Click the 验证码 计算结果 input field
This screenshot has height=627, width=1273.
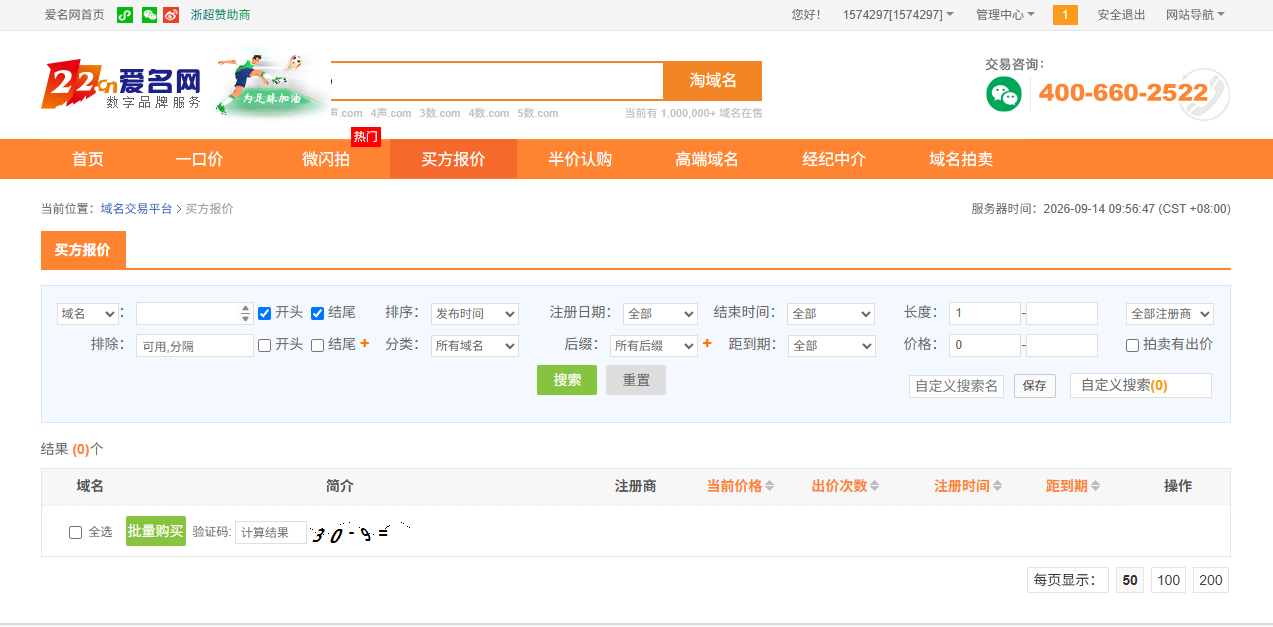click(271, 532)
